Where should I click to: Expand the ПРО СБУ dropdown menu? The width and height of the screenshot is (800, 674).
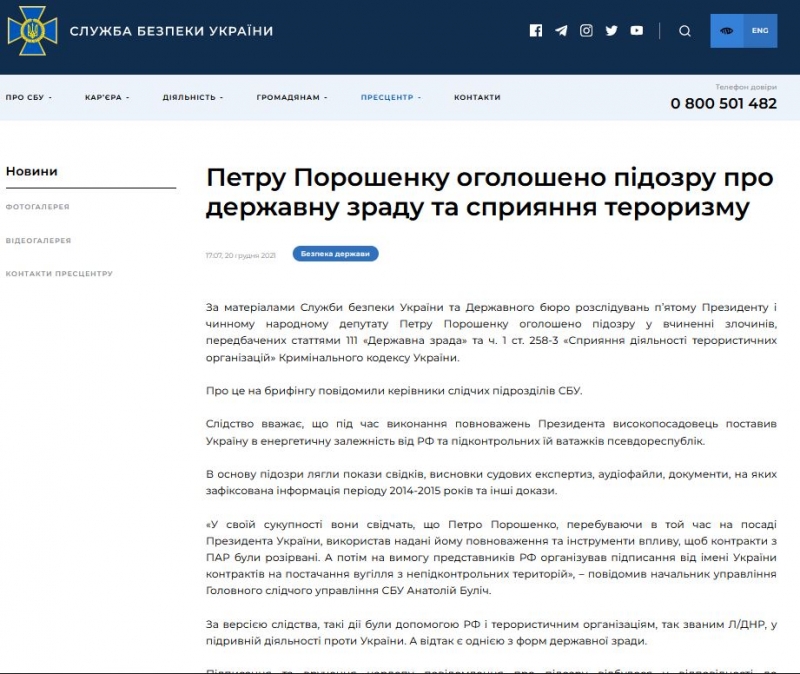click(28, 98)
